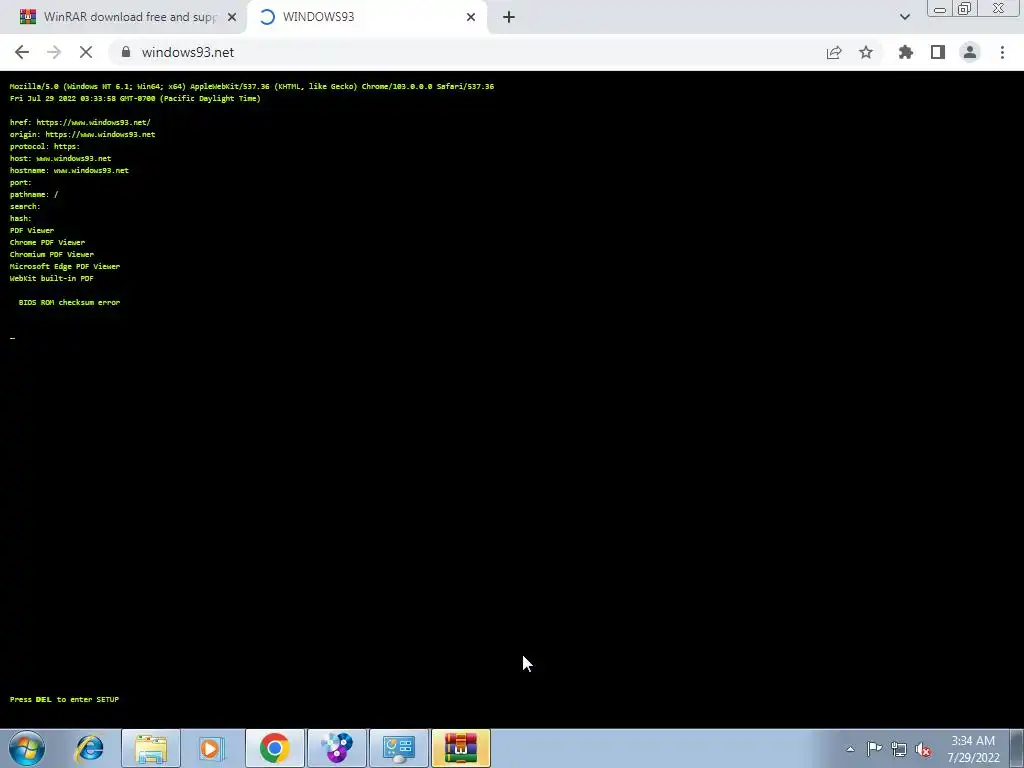Open Windows Media Player from taskbar
The width and height of the screenshot is (1024, 768).
coord(212,748)
